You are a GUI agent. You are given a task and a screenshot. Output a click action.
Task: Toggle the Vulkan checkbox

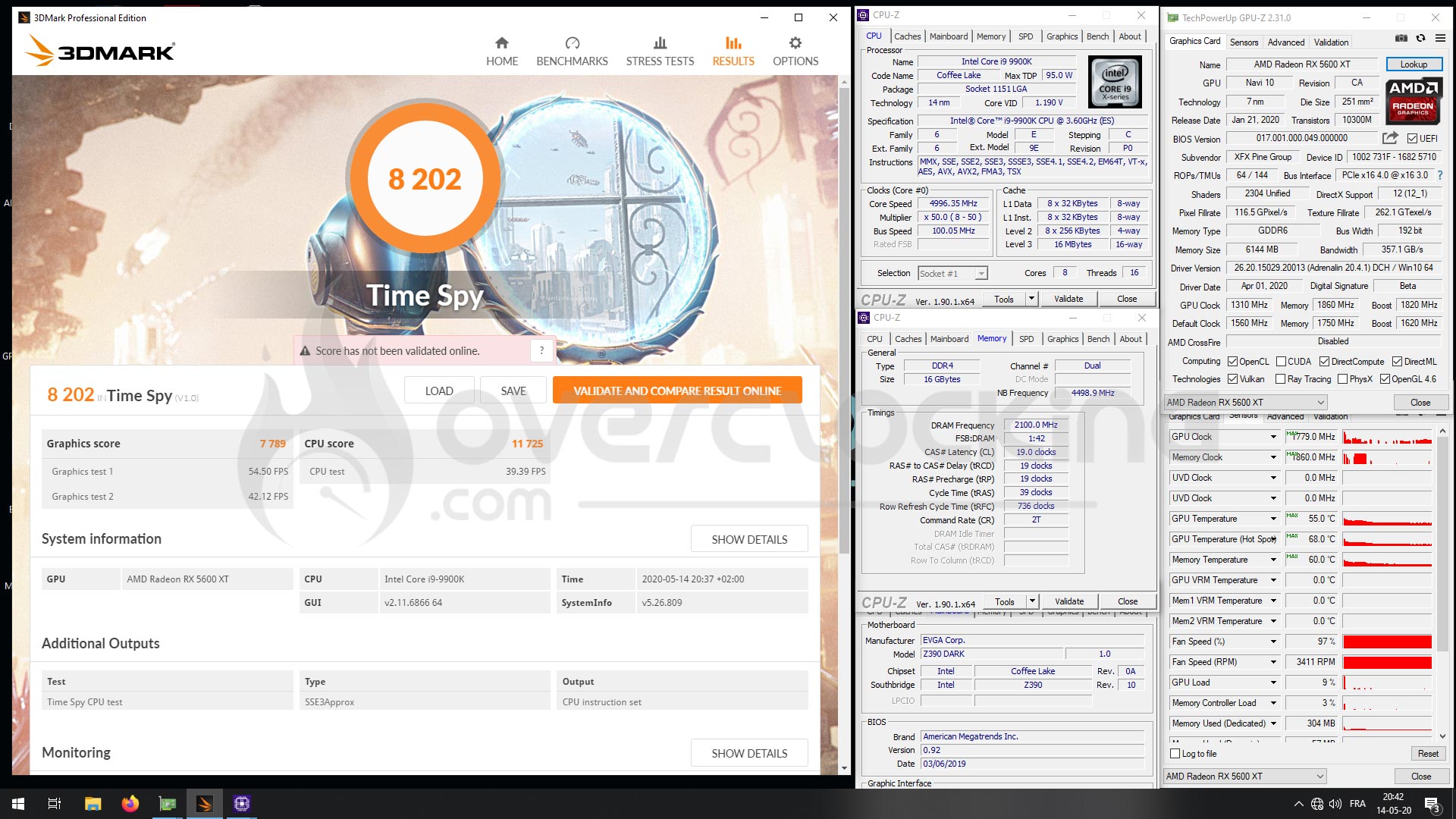click(x=1233, y=379)
